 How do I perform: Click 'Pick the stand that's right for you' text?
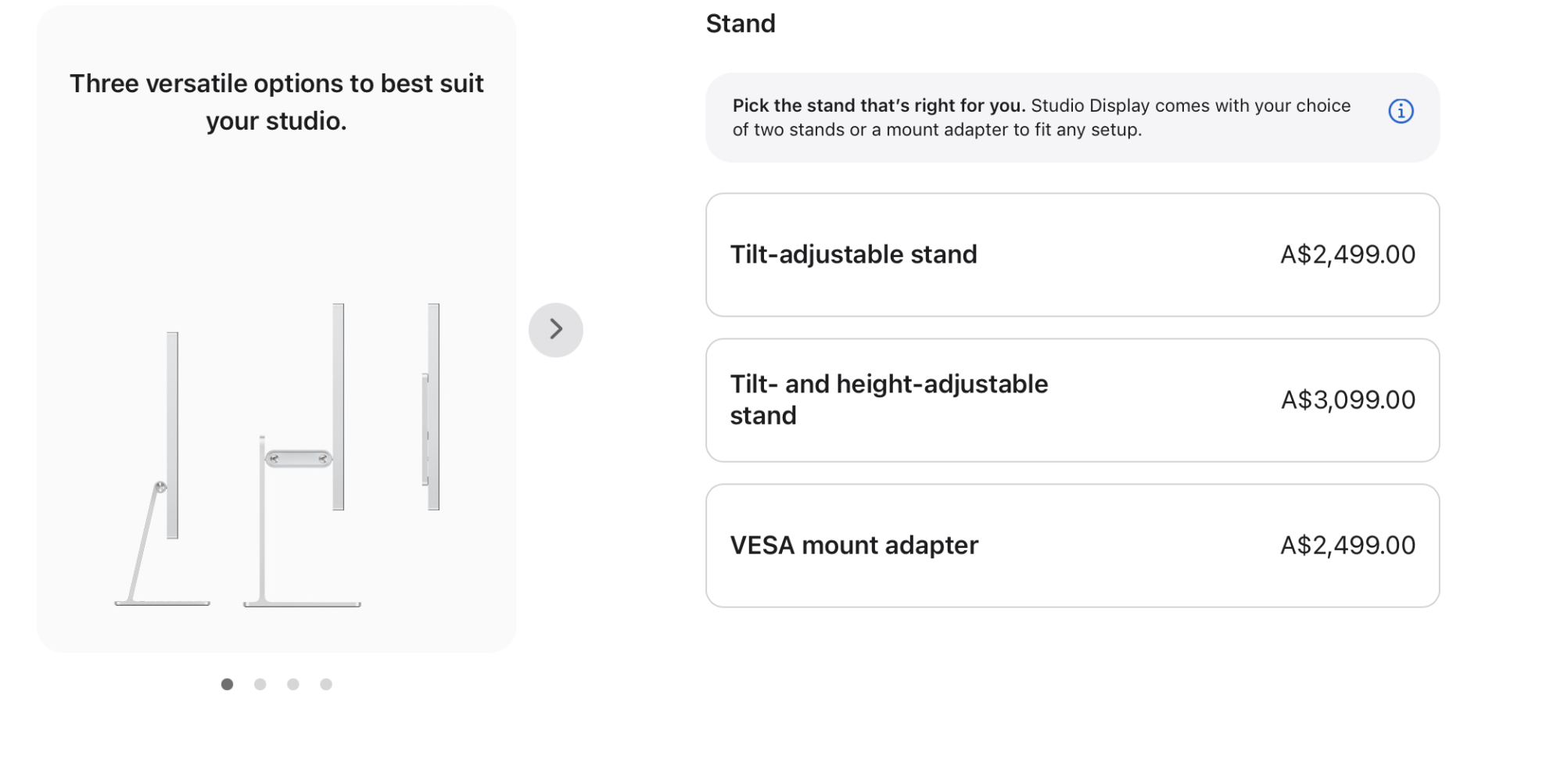pos(878,106)
